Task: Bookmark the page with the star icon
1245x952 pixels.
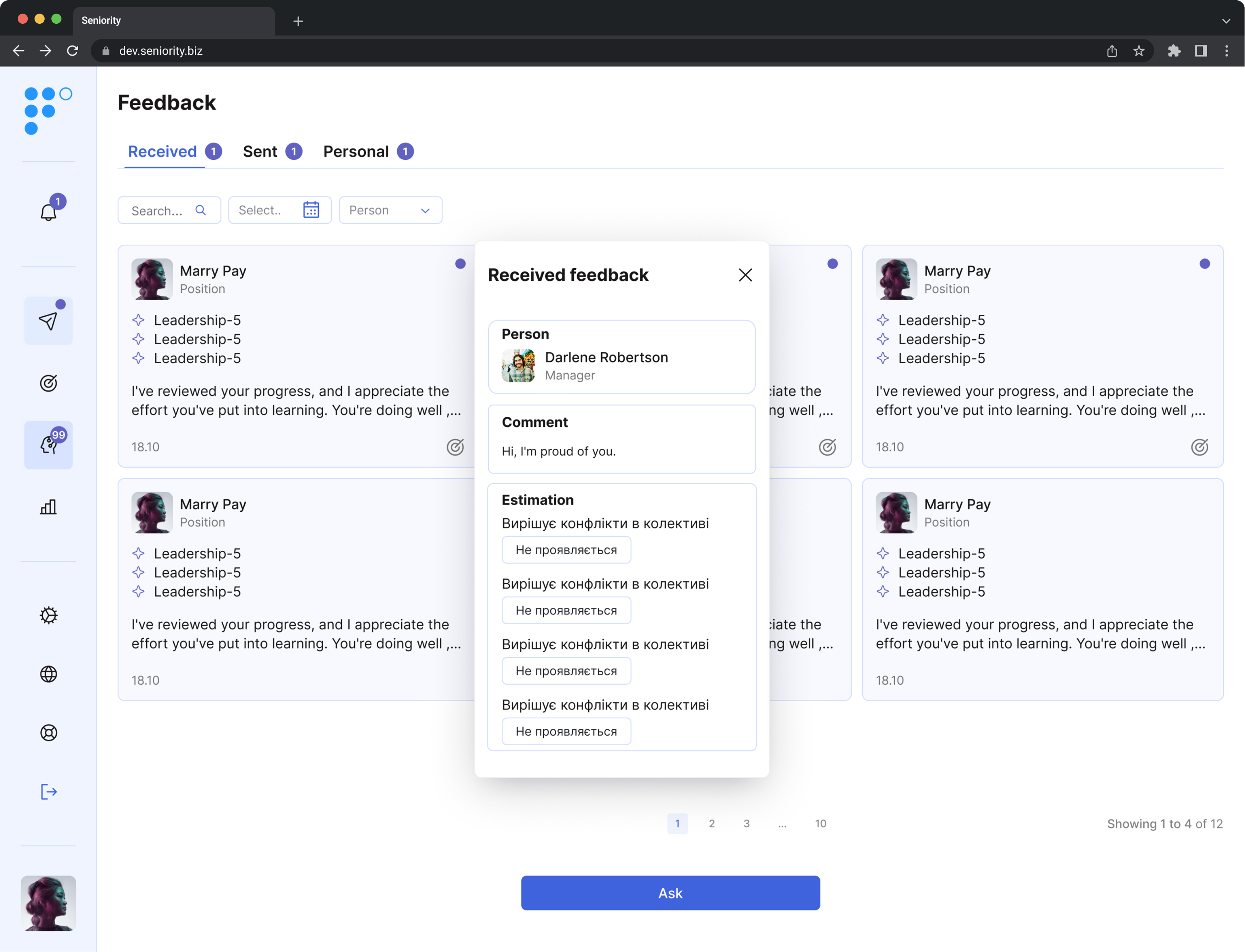Action: [1138, 51]
